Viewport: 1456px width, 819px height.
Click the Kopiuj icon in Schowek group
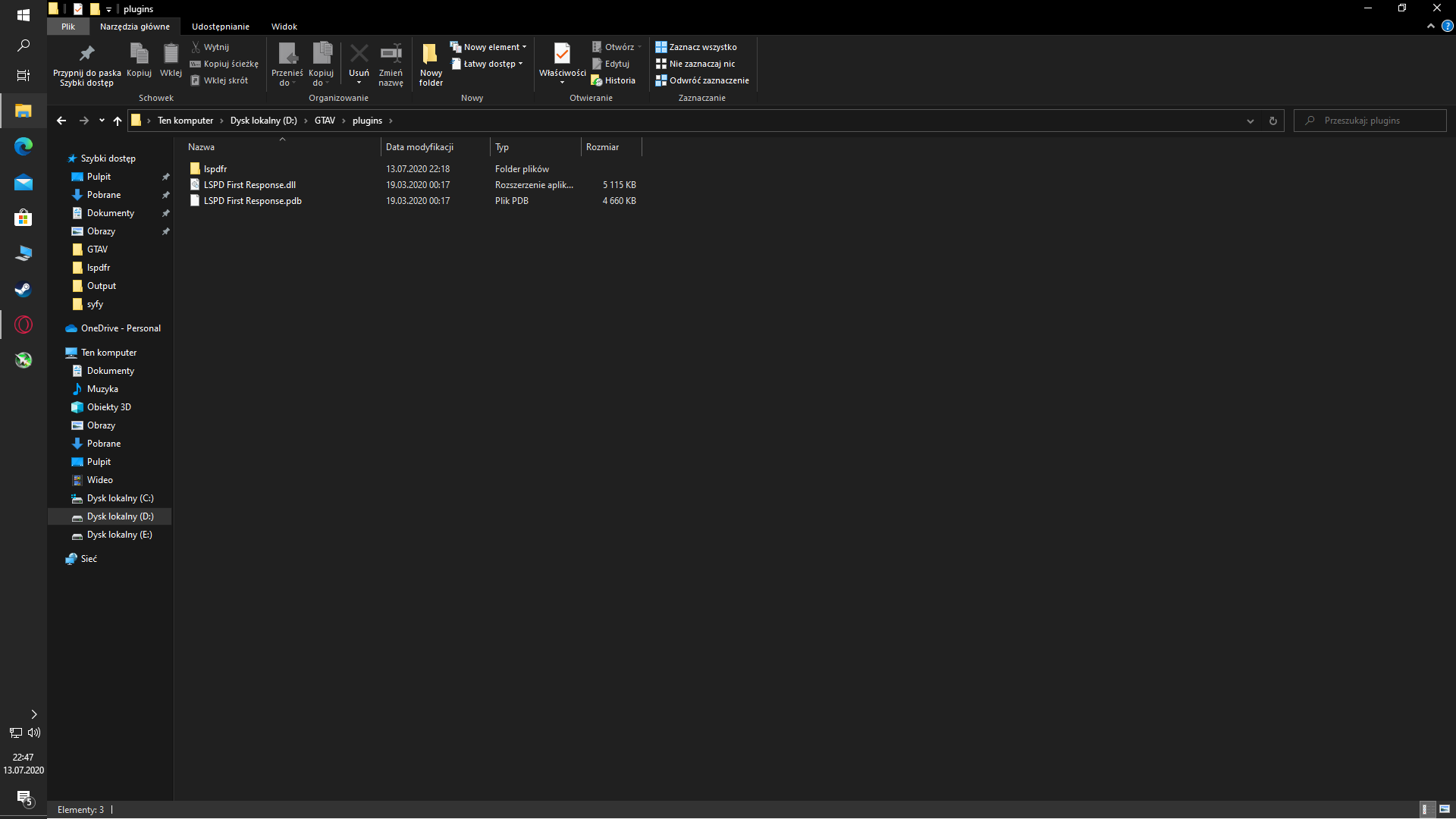(139, 54)
